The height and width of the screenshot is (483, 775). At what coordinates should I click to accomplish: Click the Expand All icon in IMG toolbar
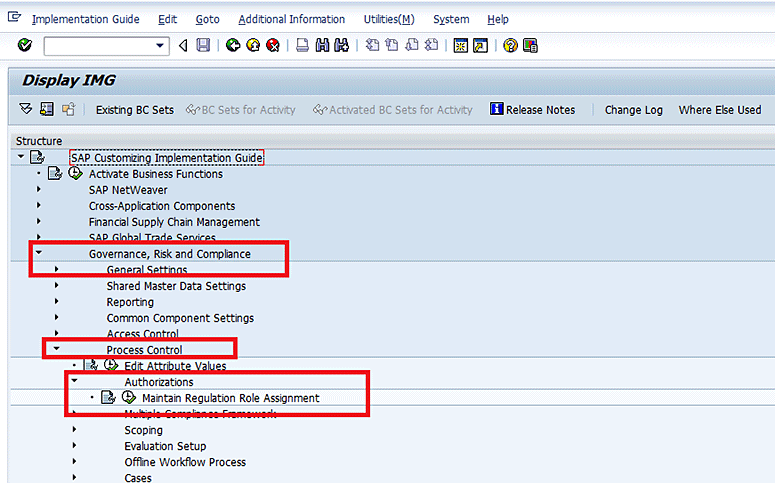(26, 109)
